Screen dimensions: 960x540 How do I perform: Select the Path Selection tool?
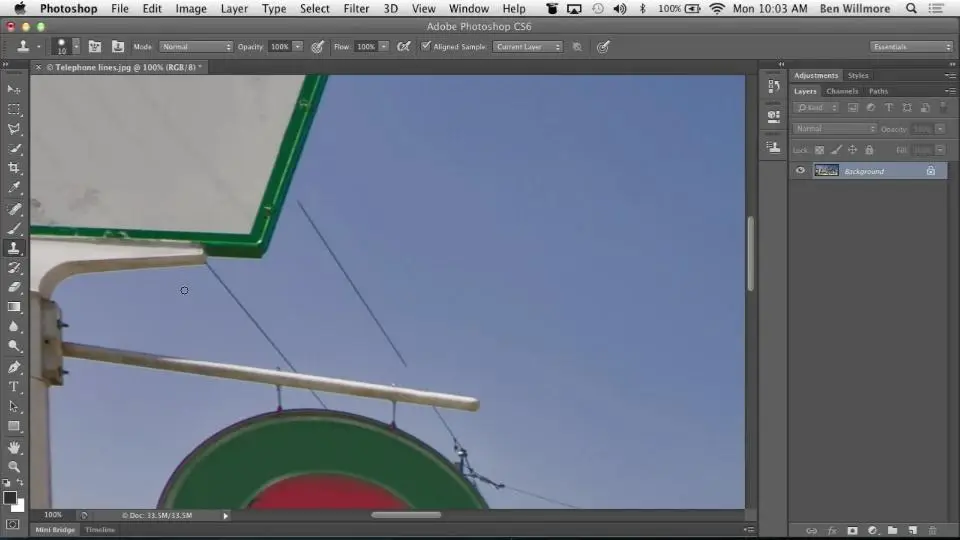coord(13,406)
